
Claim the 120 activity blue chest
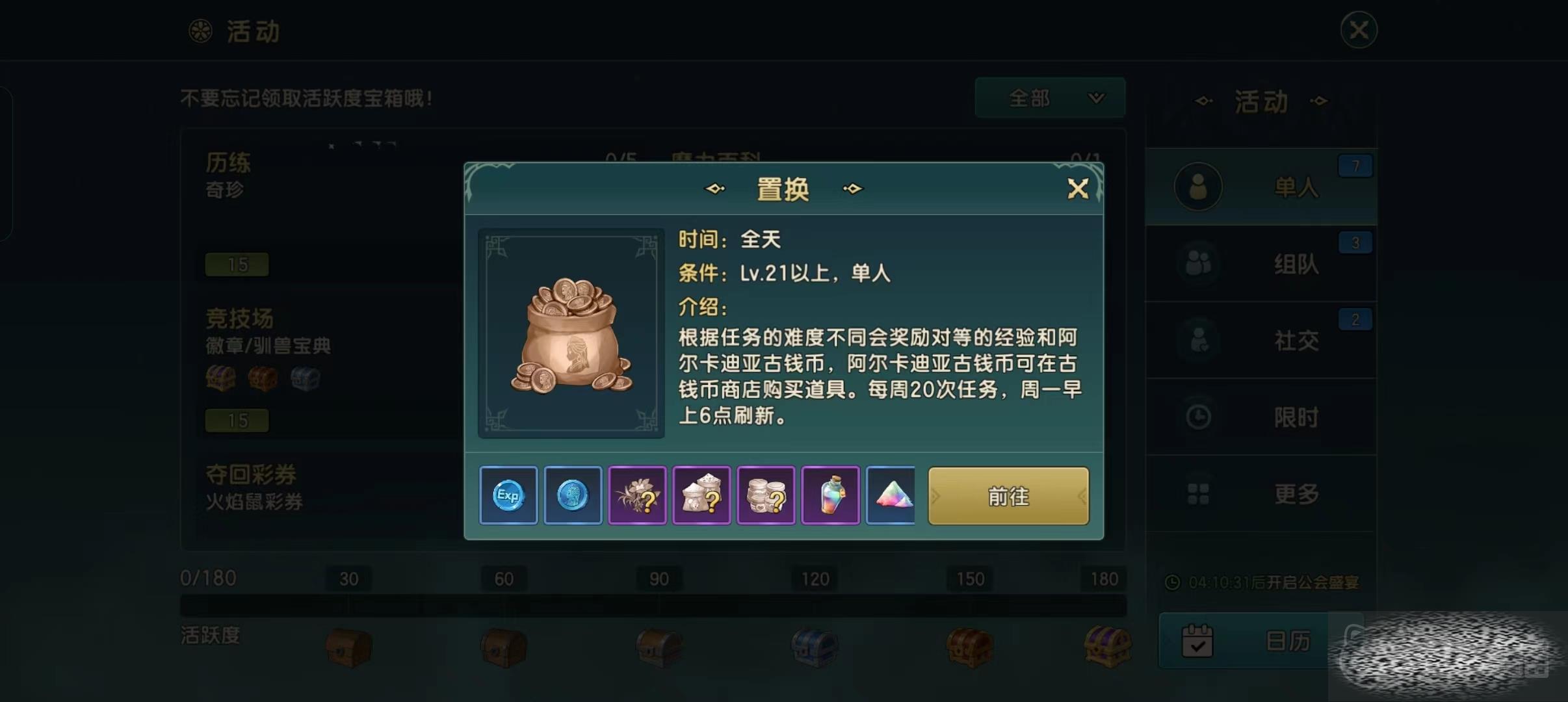click(x=815, y=647)
